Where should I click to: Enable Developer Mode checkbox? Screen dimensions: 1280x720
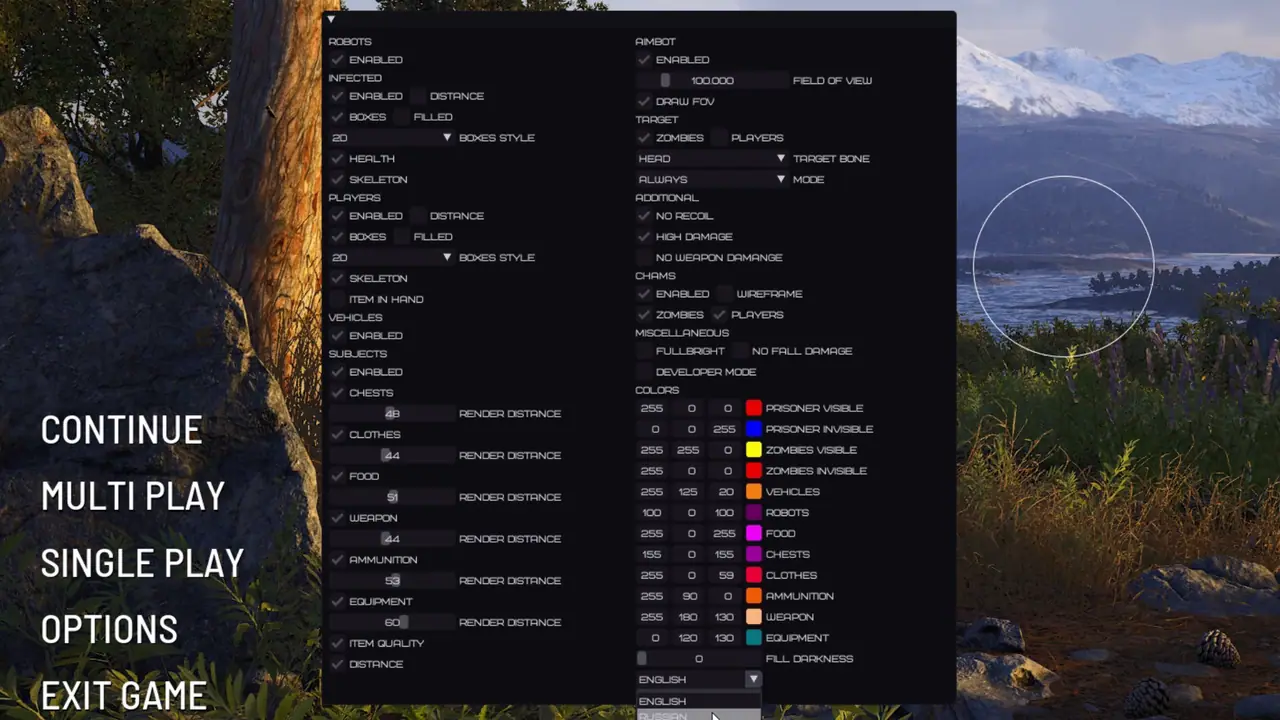[644, 372]
